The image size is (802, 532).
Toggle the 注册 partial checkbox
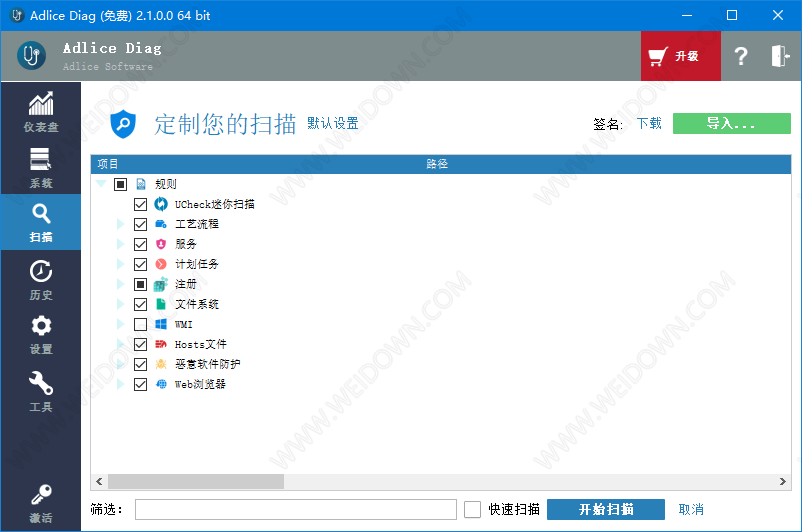tap(140, 284)
